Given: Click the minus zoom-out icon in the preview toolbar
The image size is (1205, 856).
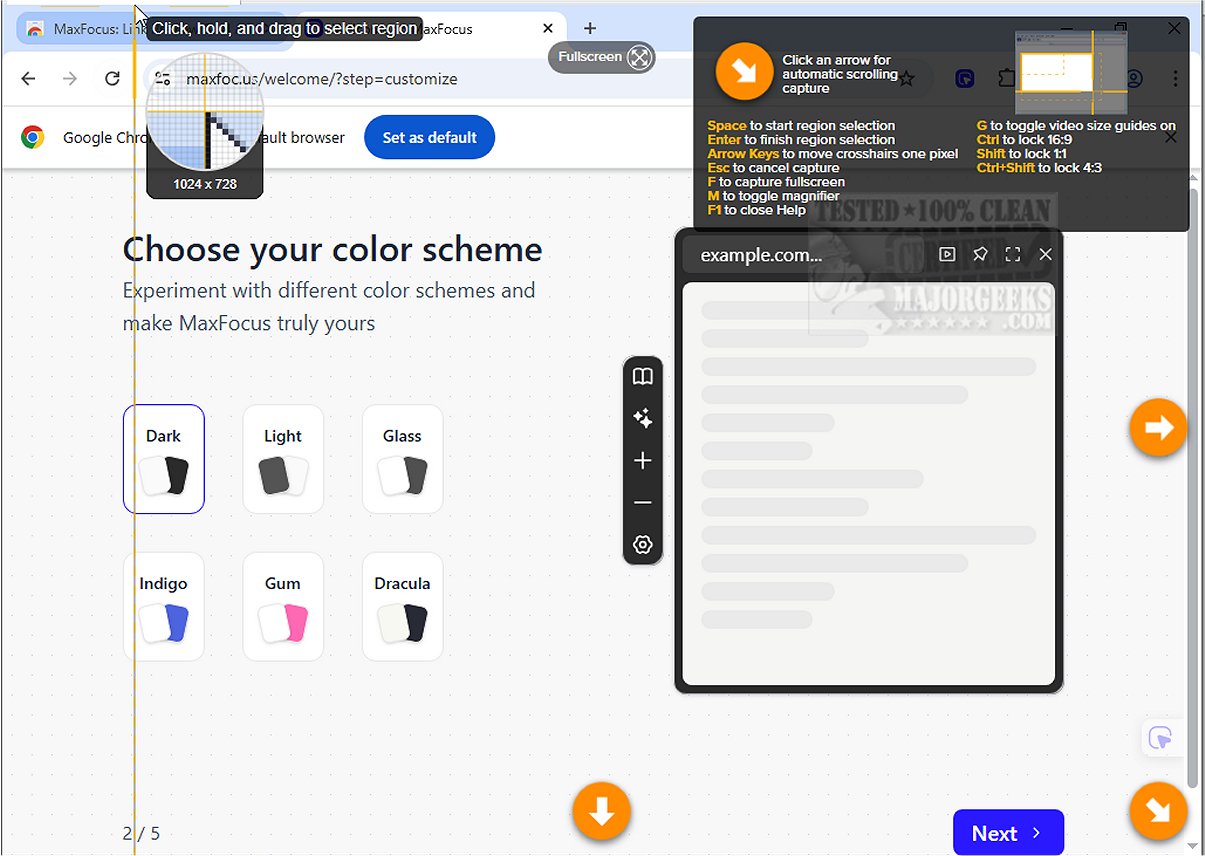Looking at the screenshot, I should coord(643,503).
